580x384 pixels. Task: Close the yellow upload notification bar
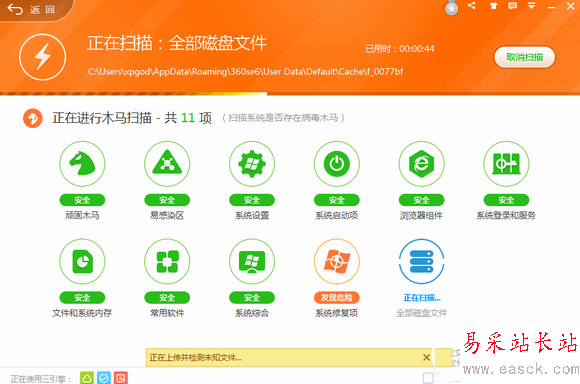click(426, 357)
